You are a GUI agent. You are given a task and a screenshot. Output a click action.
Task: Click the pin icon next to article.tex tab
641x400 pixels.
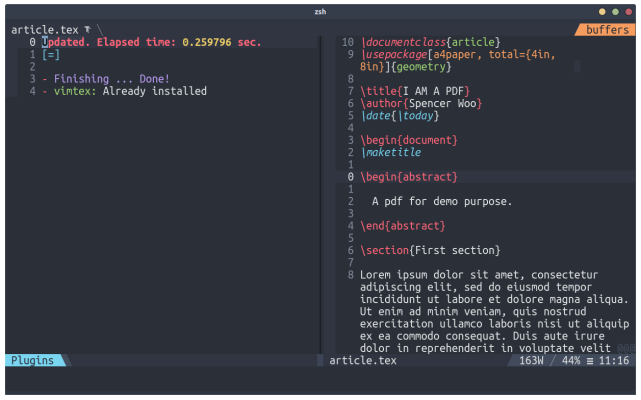[x=87, y=29]
